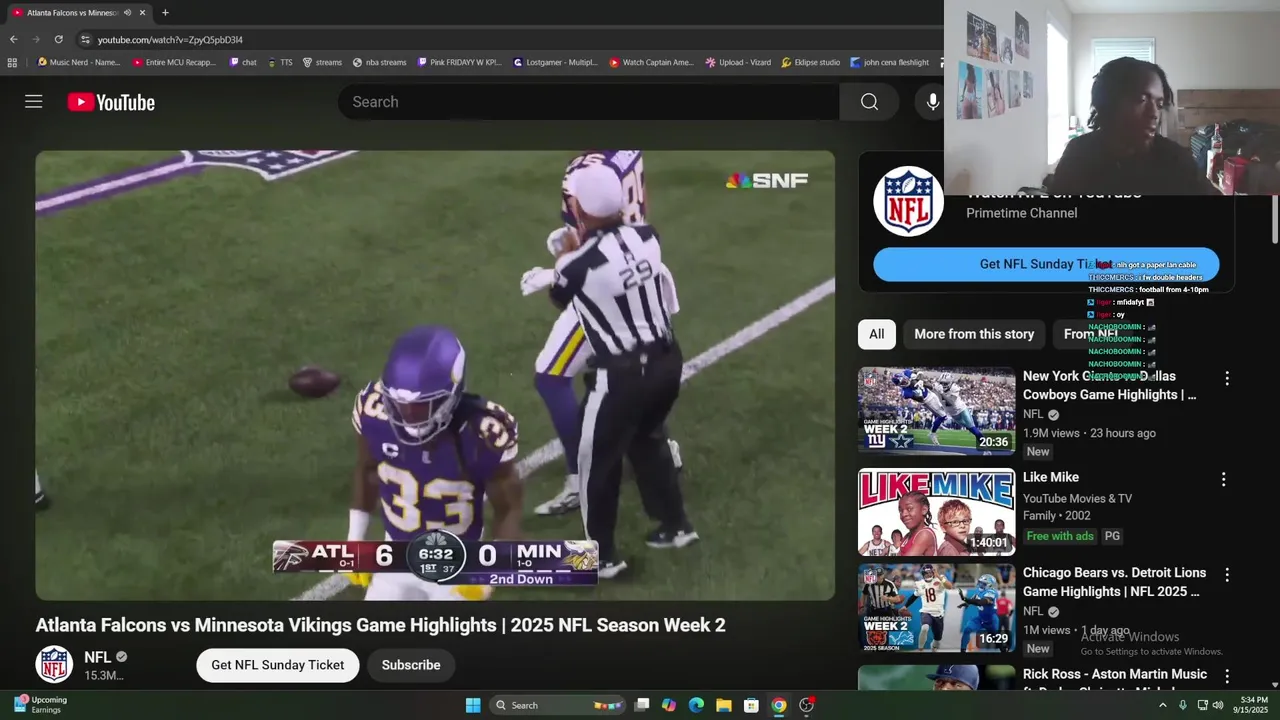The height and width of the screenshot is (720, 1280).
Task: Mute tab using the speaker icon
Action: [127, 13]
